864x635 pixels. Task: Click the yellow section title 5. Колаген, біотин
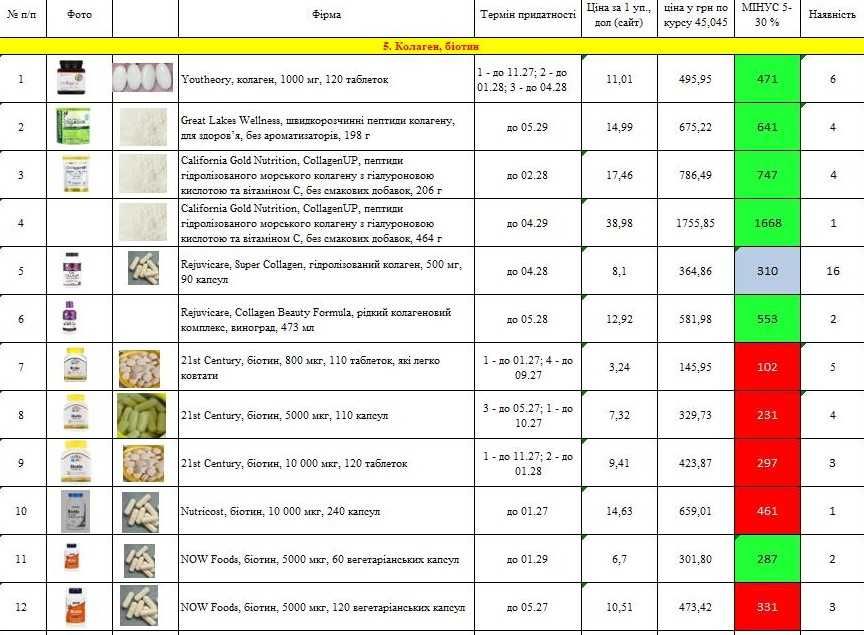[431, 46]
